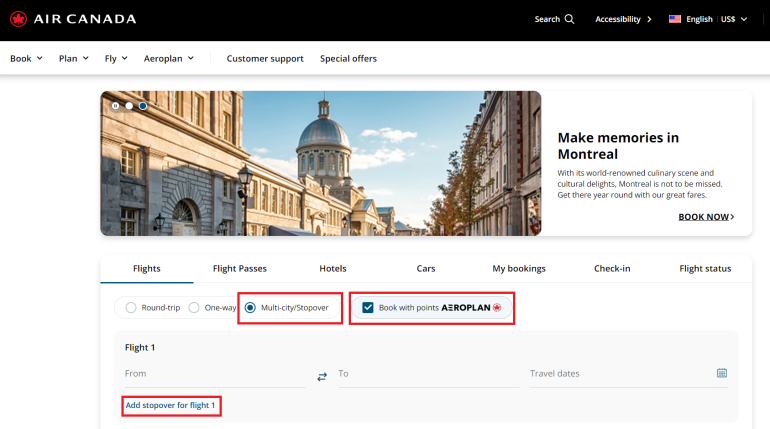The image size is (770, 429).
Task: Switch to the Flight Passes tab
Action: pos(239,268)
